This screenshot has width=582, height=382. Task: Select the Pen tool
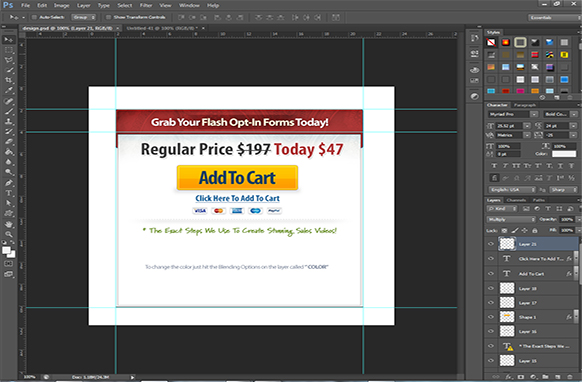8,183
